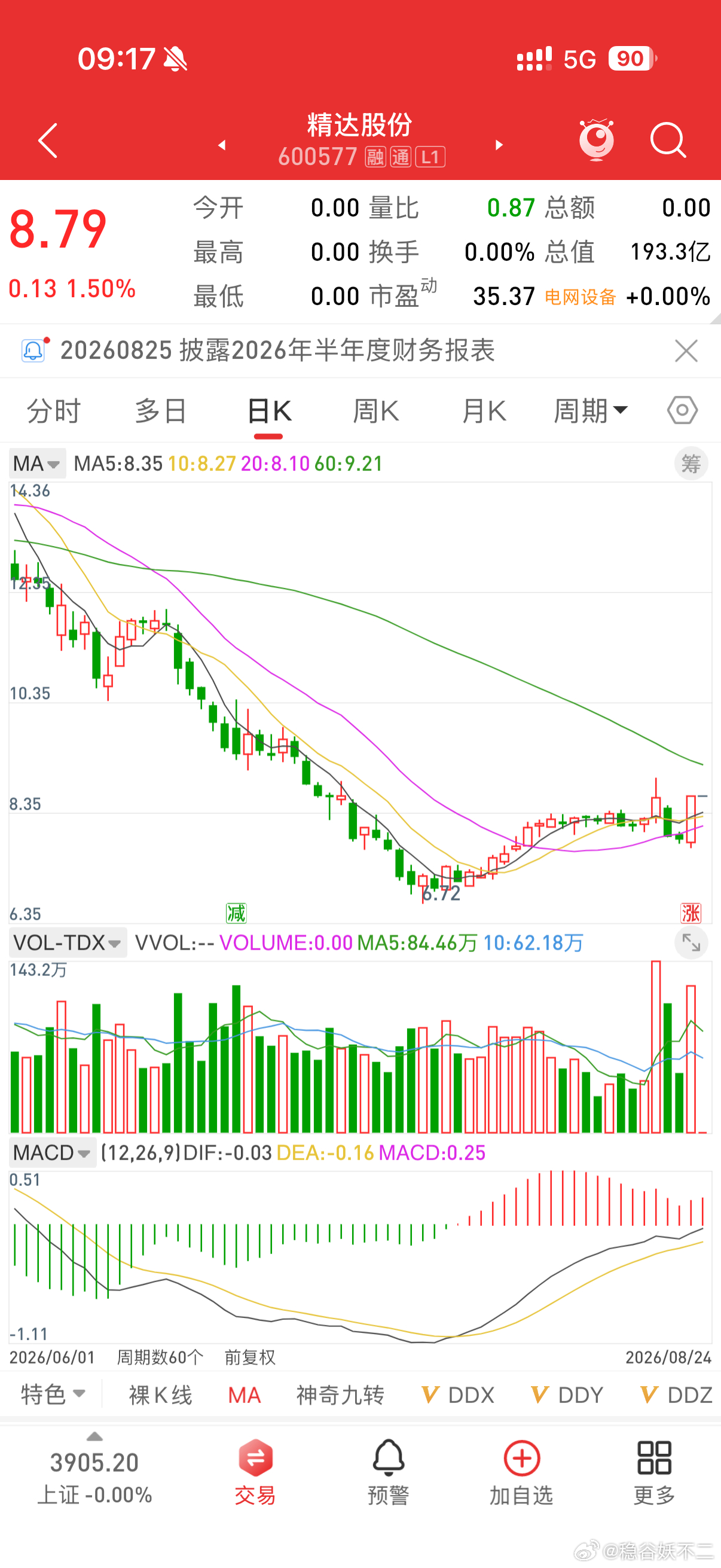Switch to the 多日 tab
The image size is (721, 1568).
[161, 411]
